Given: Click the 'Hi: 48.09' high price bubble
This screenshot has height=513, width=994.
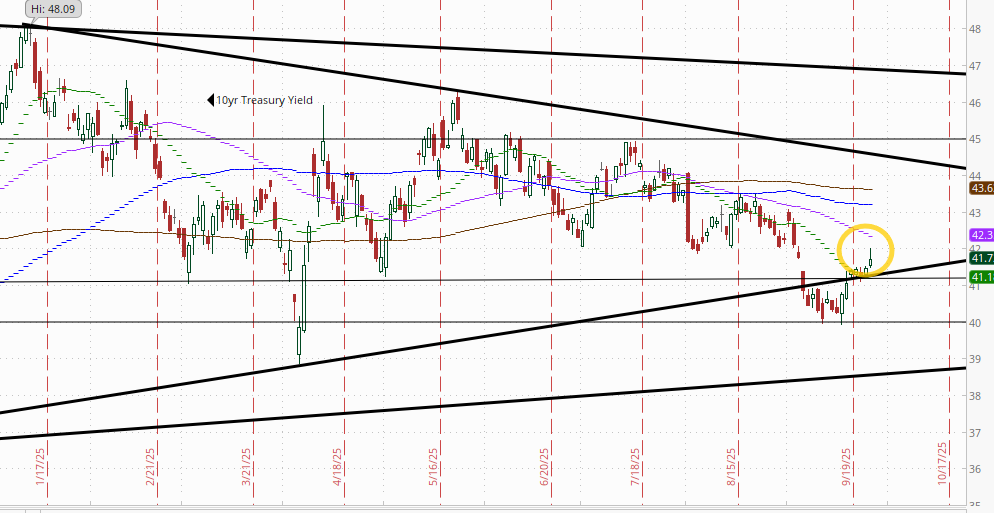Looking at the screenshot, I should point(53,9).
